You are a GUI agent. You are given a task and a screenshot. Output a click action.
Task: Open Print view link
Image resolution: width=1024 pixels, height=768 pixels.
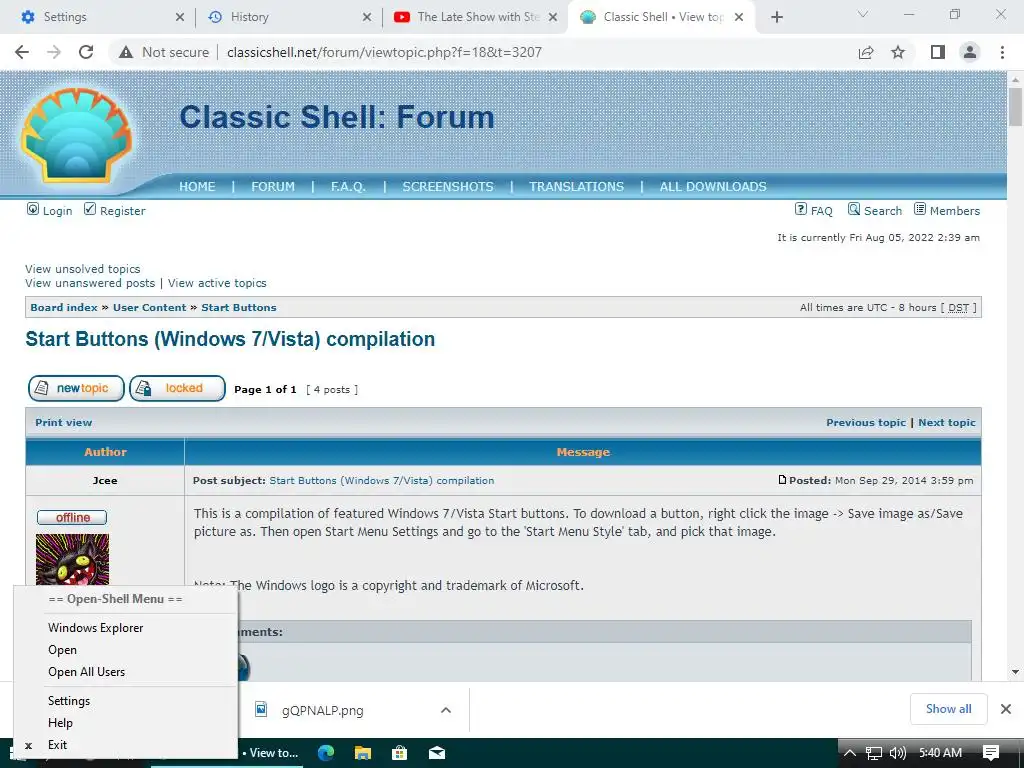tap(63, 423)
